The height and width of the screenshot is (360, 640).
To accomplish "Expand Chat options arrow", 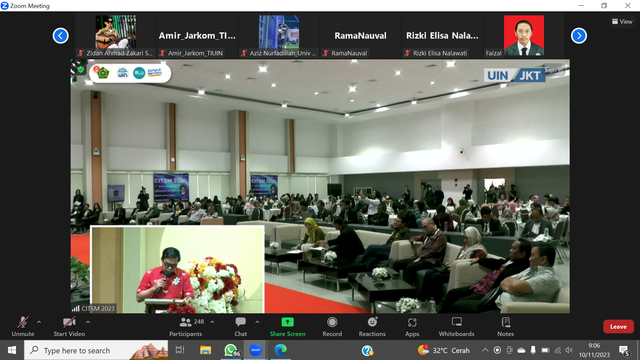I will pos(257,322).
